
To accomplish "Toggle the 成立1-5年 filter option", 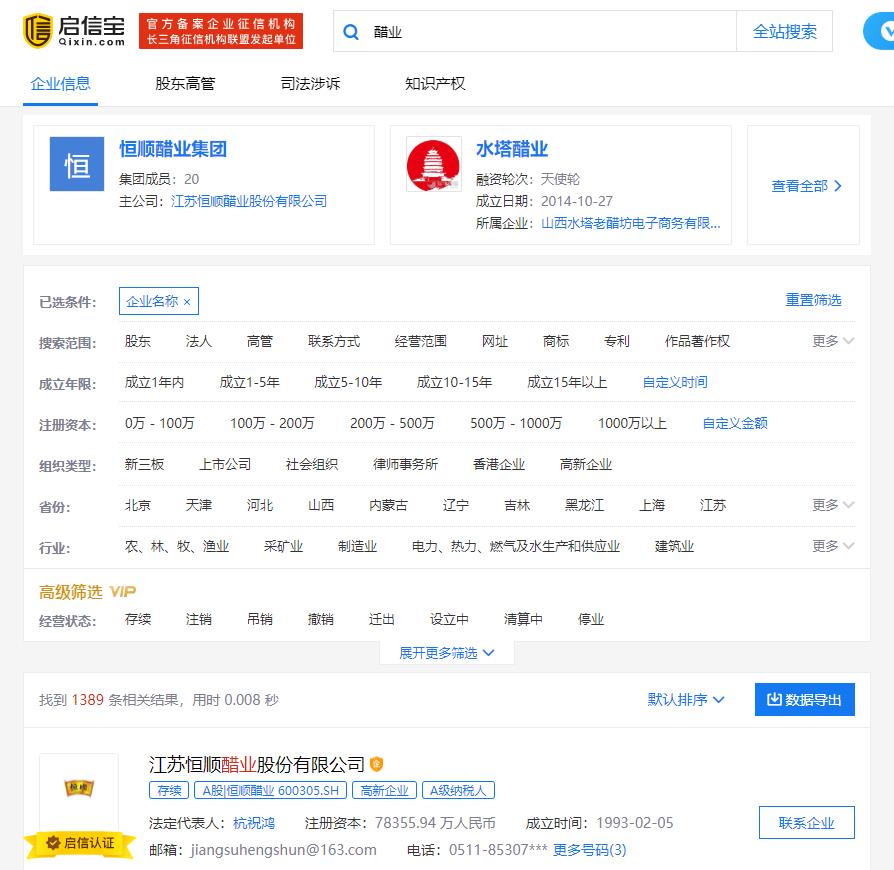I will (x=249, y=382).
